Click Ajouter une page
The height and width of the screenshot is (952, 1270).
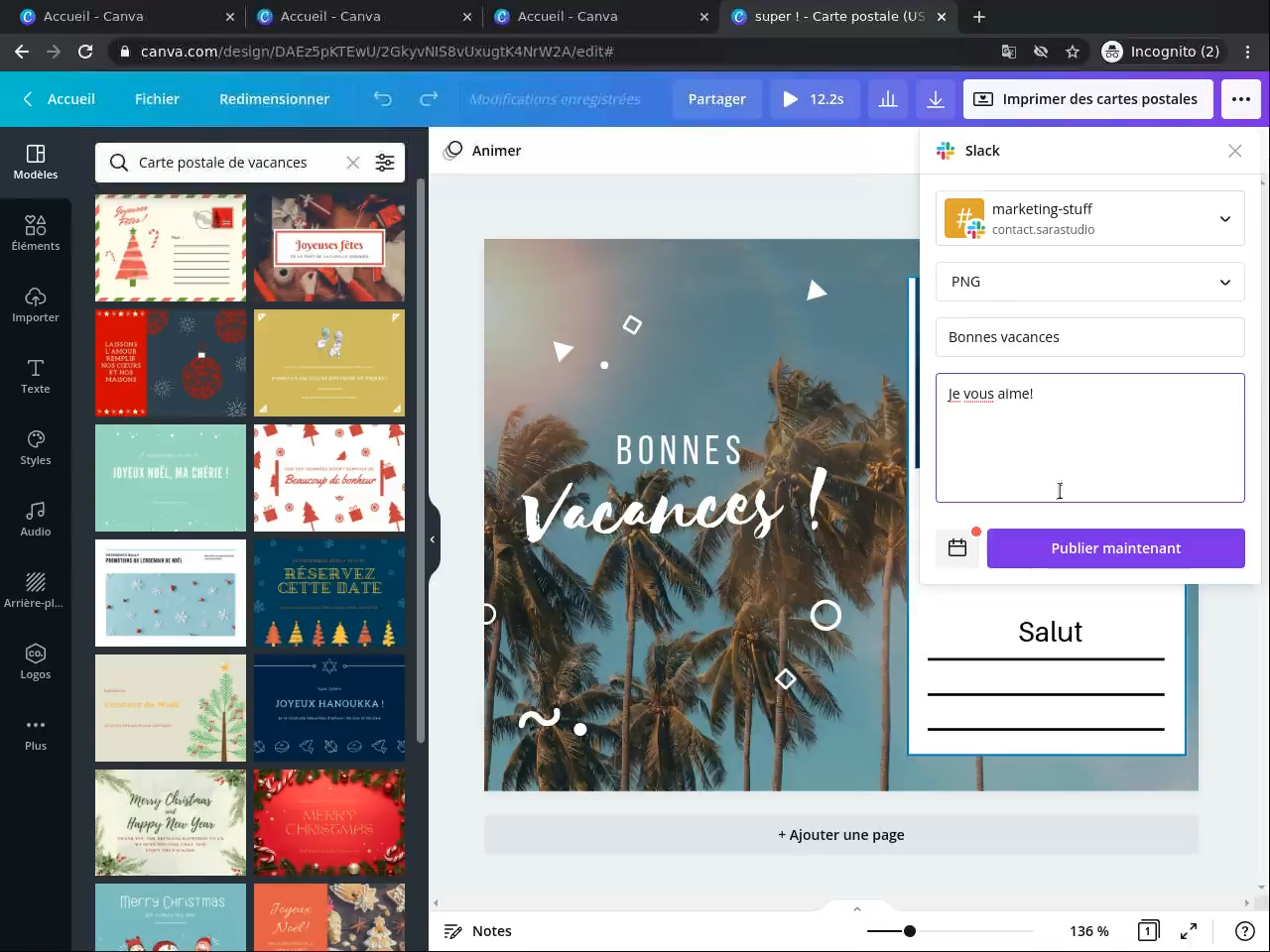click(841, 835)
